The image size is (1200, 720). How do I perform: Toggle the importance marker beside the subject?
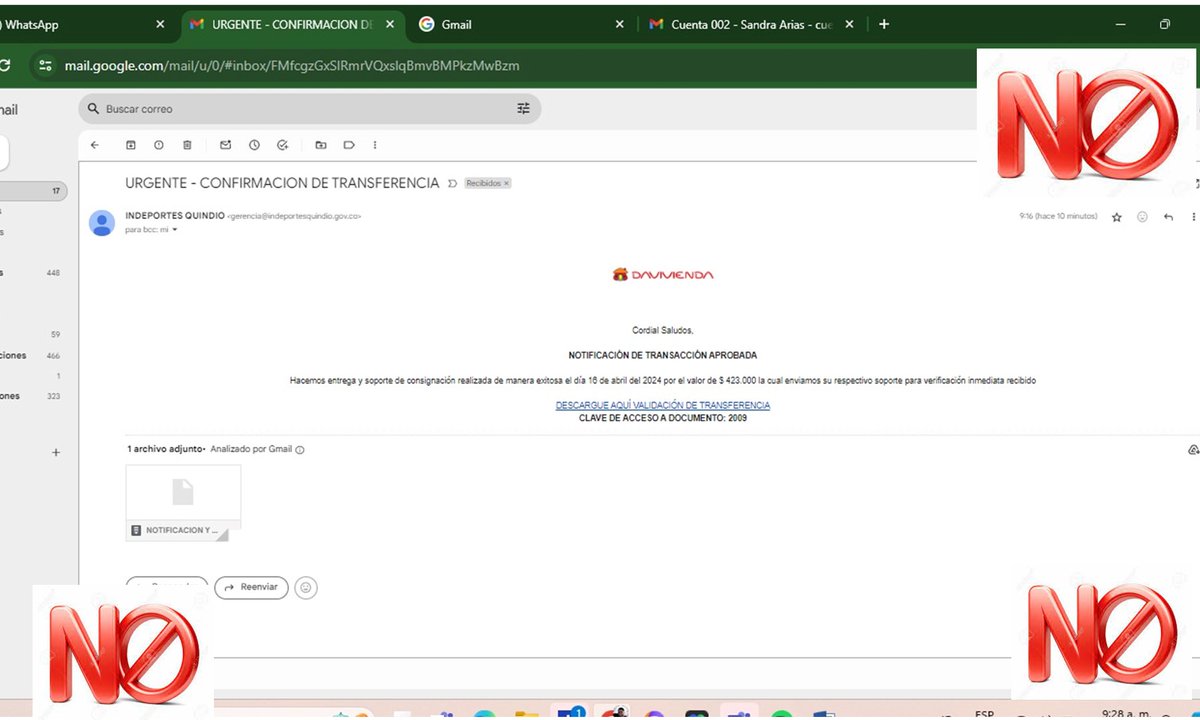point(452,184)
